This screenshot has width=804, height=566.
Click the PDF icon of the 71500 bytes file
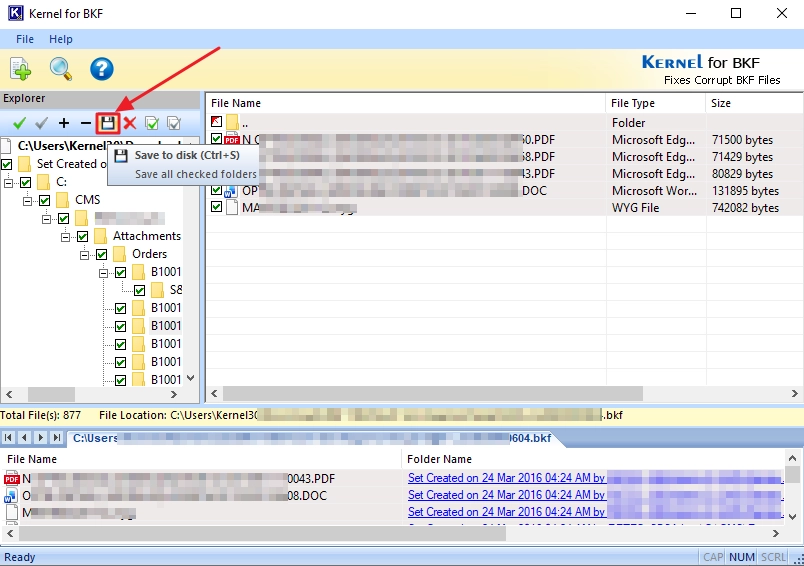coord(232,139)
